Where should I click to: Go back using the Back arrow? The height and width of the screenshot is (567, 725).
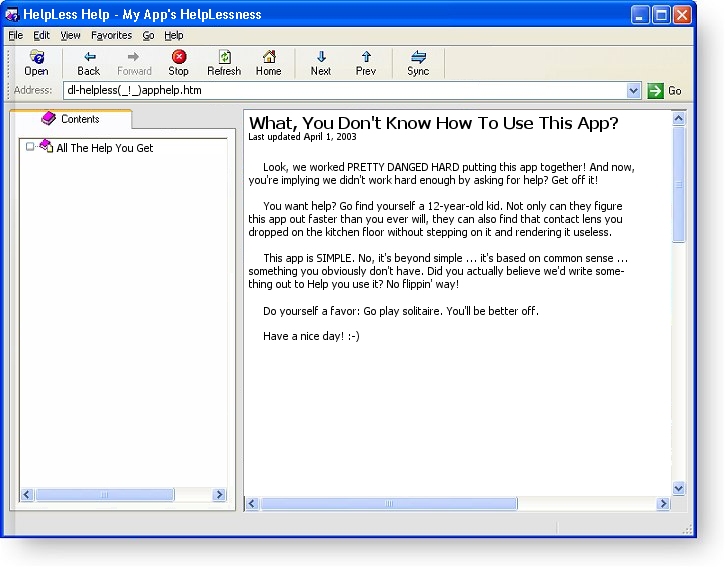tap(89, 58)
